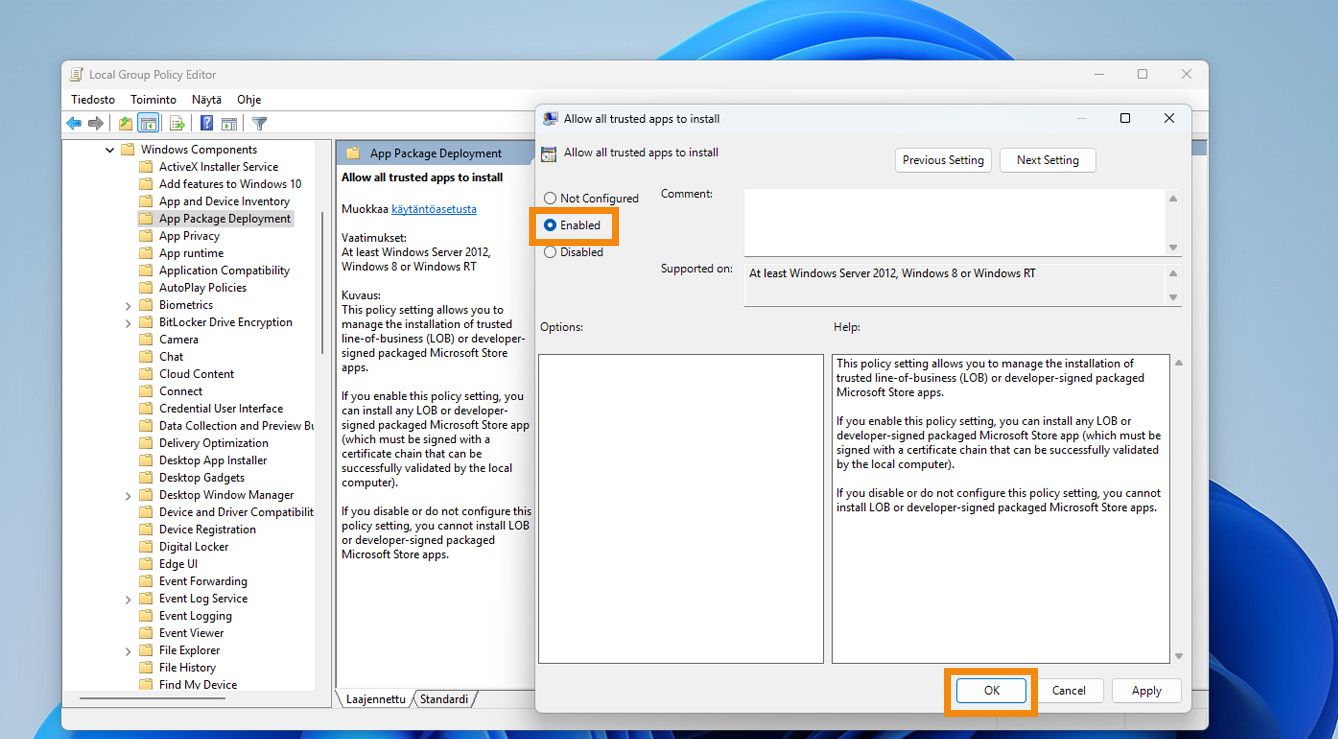Image resolution: width=1338 pixels, height=739 pixels.
Task: Switch to the Standardi tab
Action: [444, 699]
